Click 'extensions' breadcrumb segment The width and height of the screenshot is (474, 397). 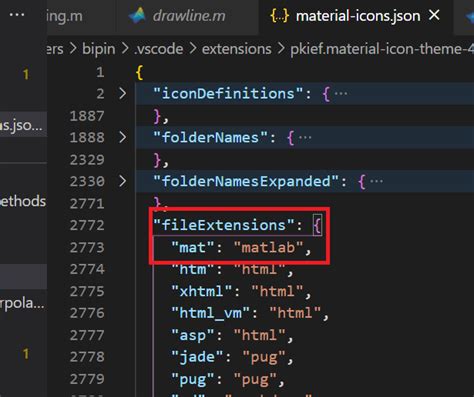click(x=237, y=49)
